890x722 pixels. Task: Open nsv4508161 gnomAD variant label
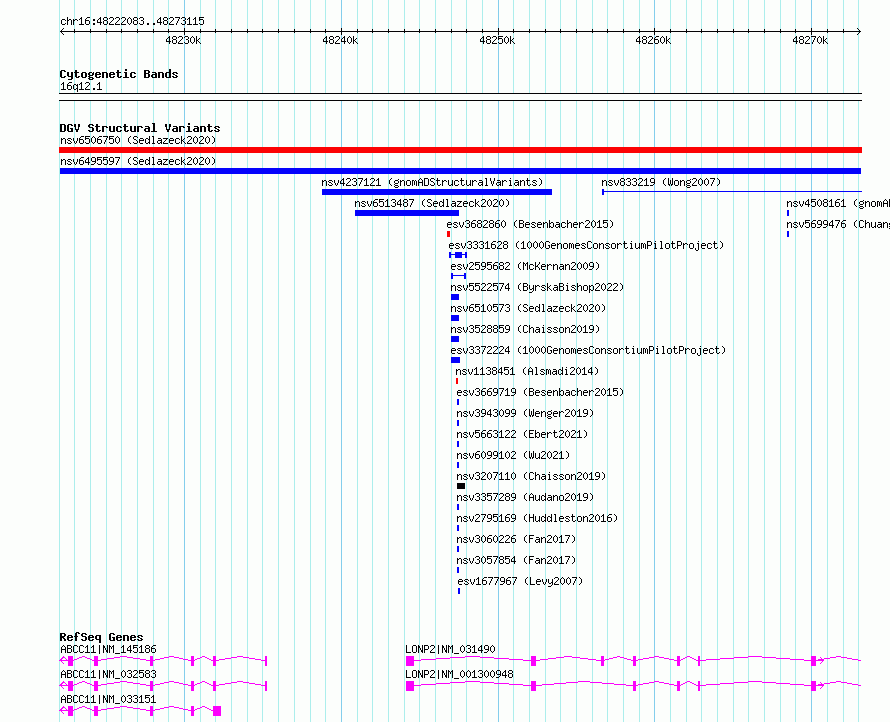(838, 203)
